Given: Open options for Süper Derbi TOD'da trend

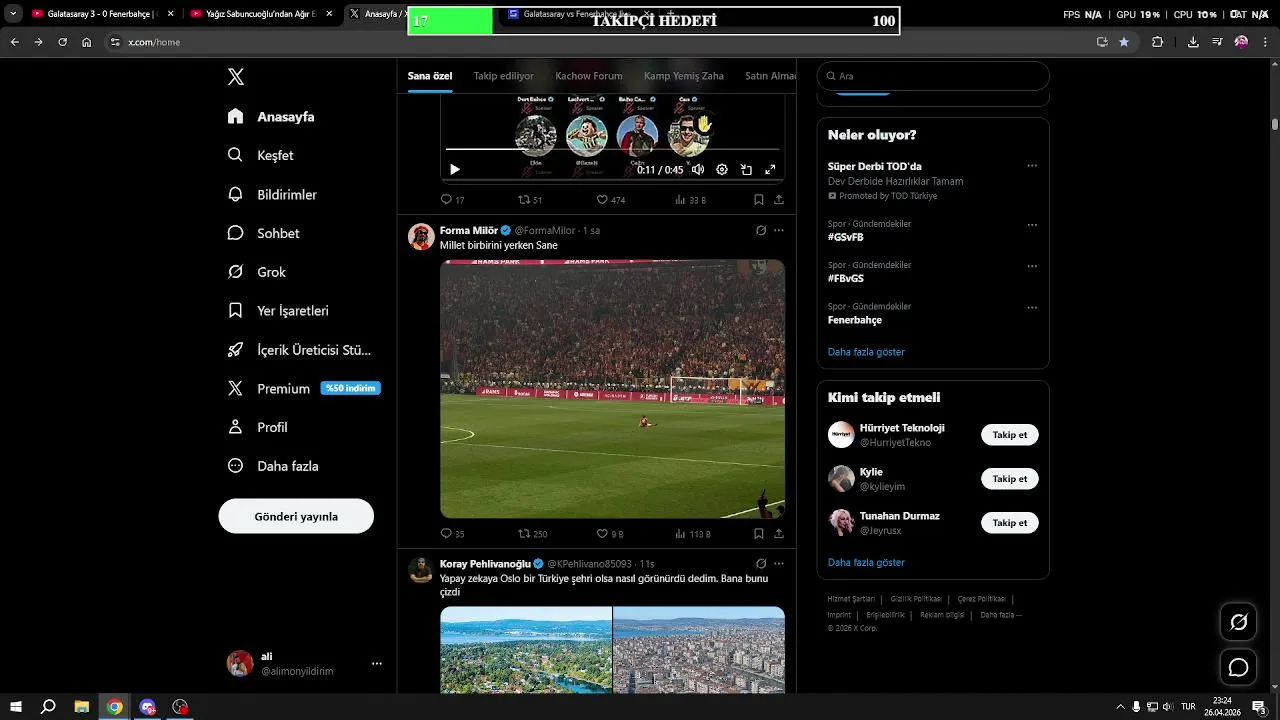Looking at the screenshot, I should tap(1032, 166).
